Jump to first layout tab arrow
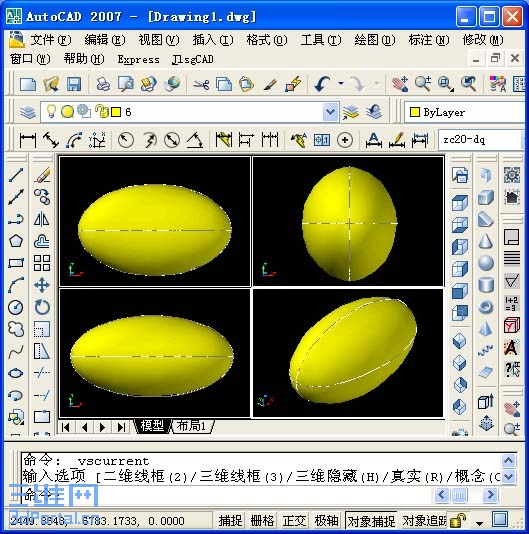The width and height of the screenshot is (529, 534). tap(66, 427)
